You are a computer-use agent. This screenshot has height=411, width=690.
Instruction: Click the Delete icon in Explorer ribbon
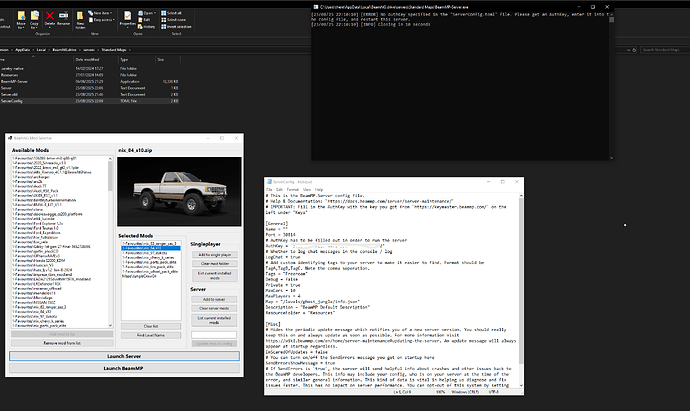coord(50,17)
